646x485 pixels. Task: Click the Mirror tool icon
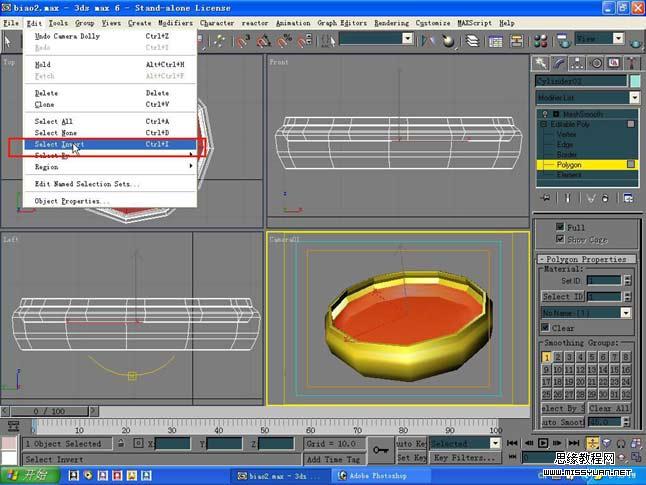[x=428, y=40]
